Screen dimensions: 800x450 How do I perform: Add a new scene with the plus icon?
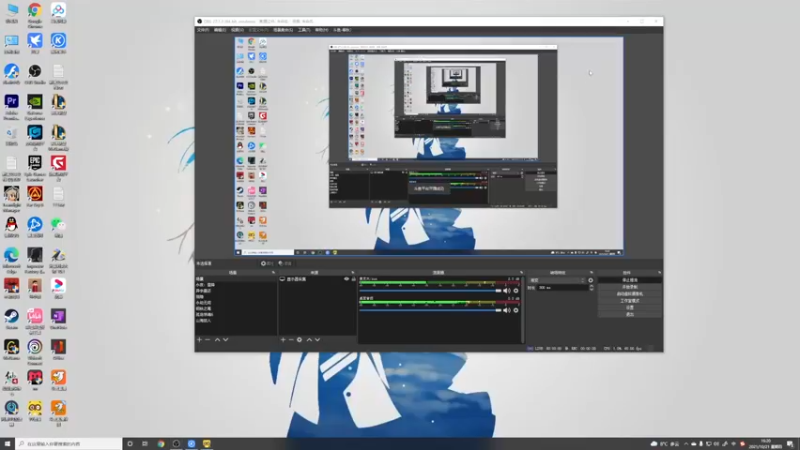click(x=199, y=340)
